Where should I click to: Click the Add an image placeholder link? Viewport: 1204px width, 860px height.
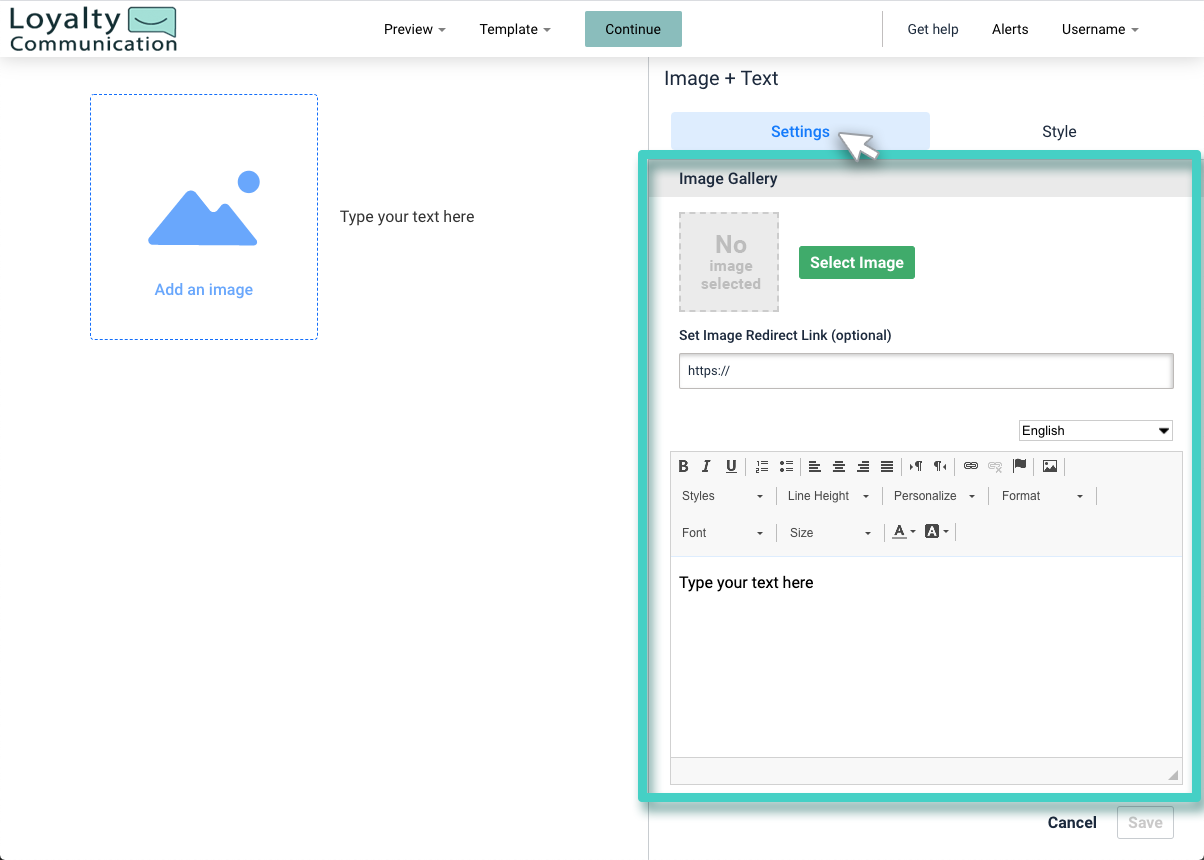(x=203, y=289)
